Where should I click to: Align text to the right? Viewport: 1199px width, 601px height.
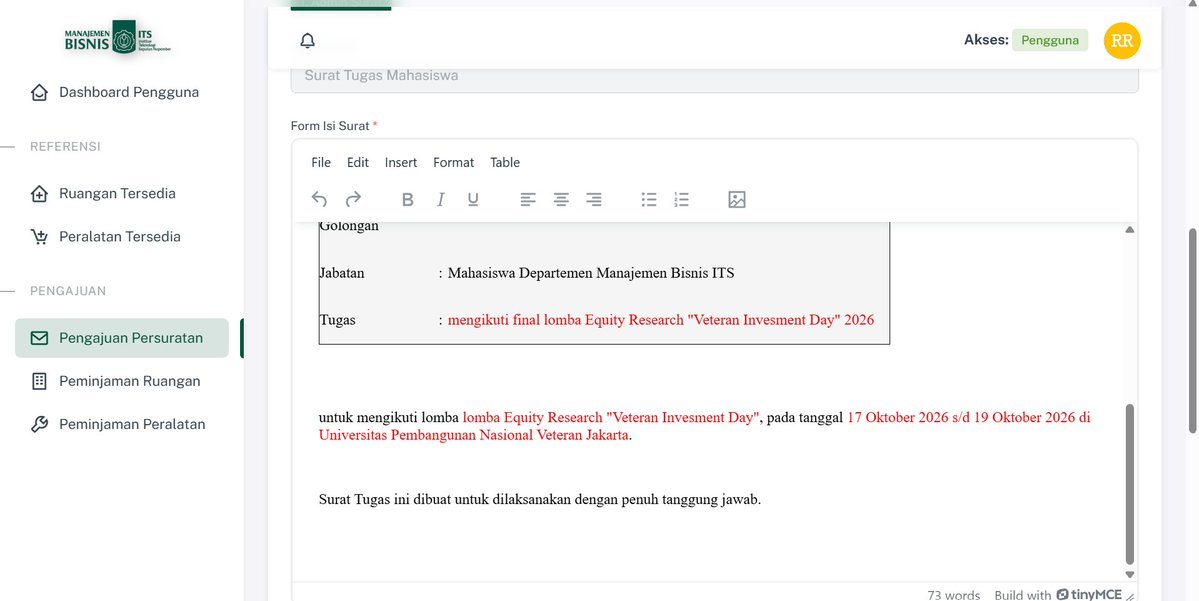coord(594,200)
